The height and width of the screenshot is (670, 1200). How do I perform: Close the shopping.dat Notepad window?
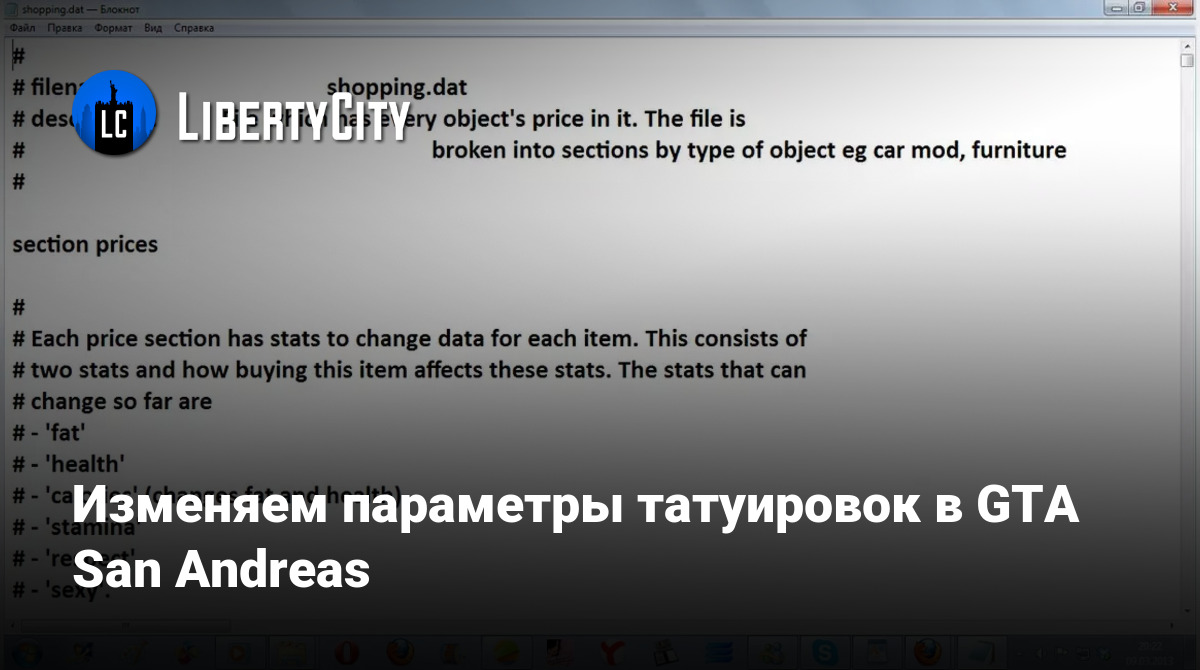point(1173,7)
